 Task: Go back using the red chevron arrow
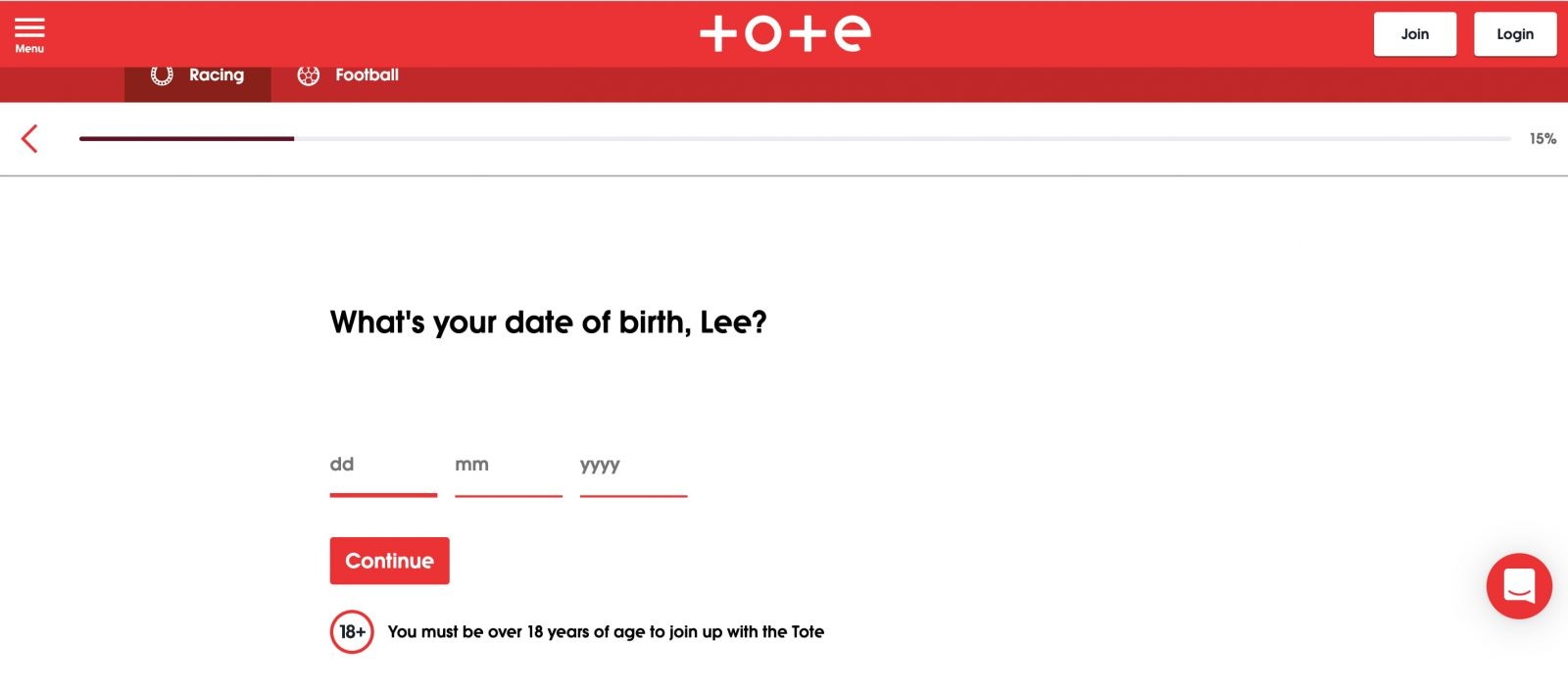pos(29,138)
